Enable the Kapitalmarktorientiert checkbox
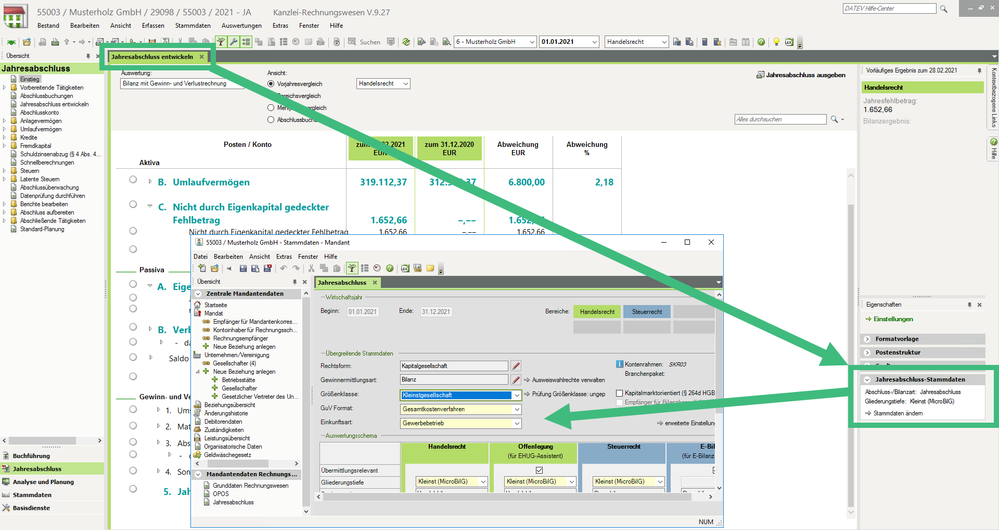Screen dimensions: 999x530 tap(618, 395)
